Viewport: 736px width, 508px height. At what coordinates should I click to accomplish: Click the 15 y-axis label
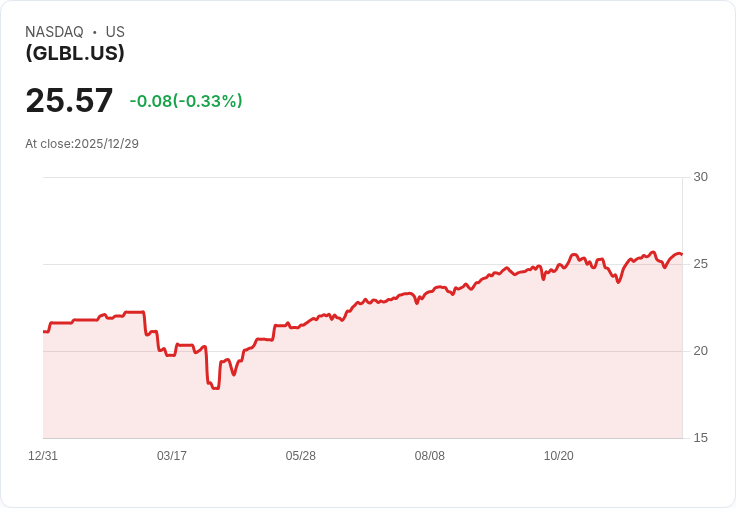click(700, 438)
